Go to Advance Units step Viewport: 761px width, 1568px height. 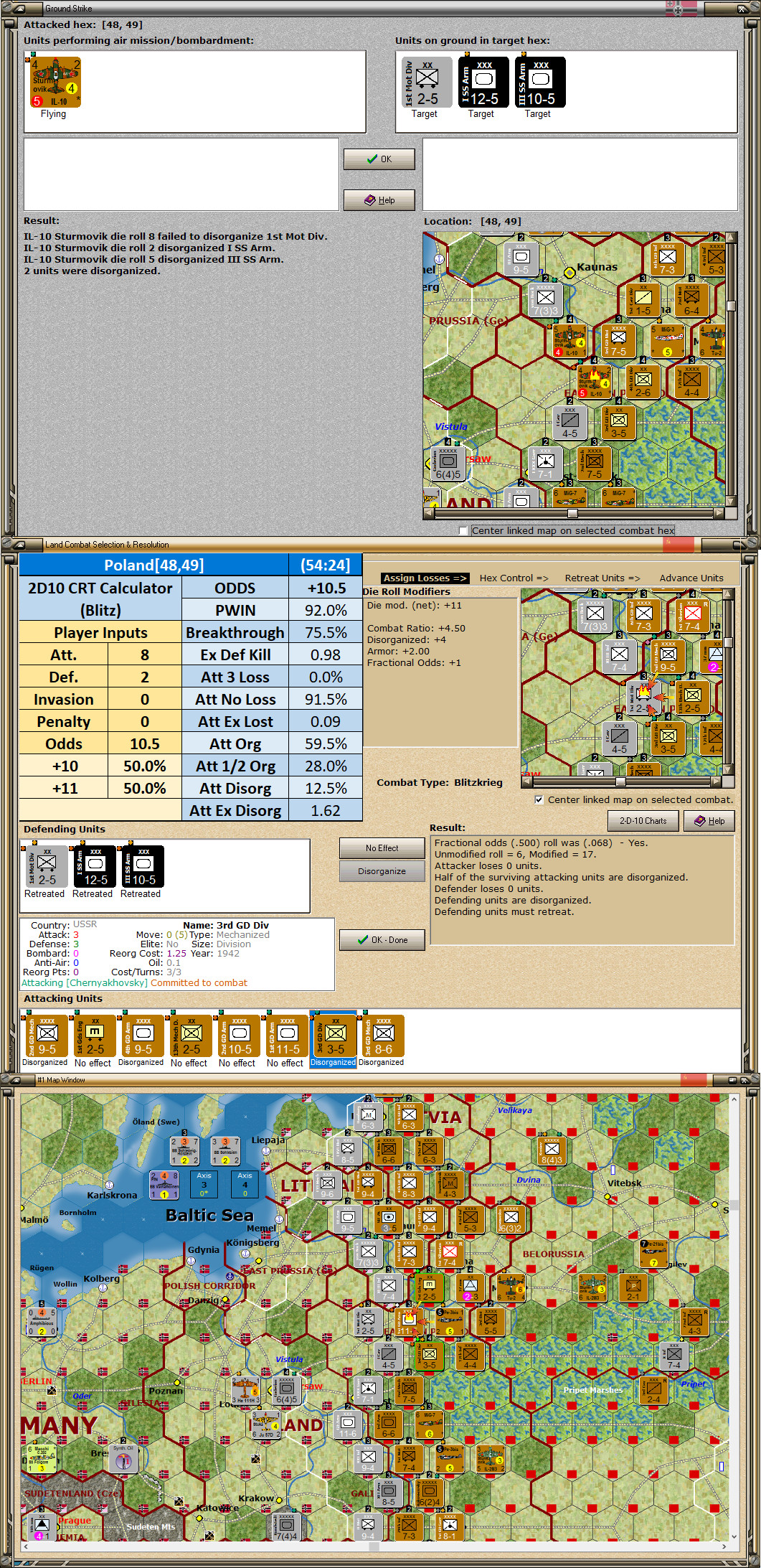point(691,578)
